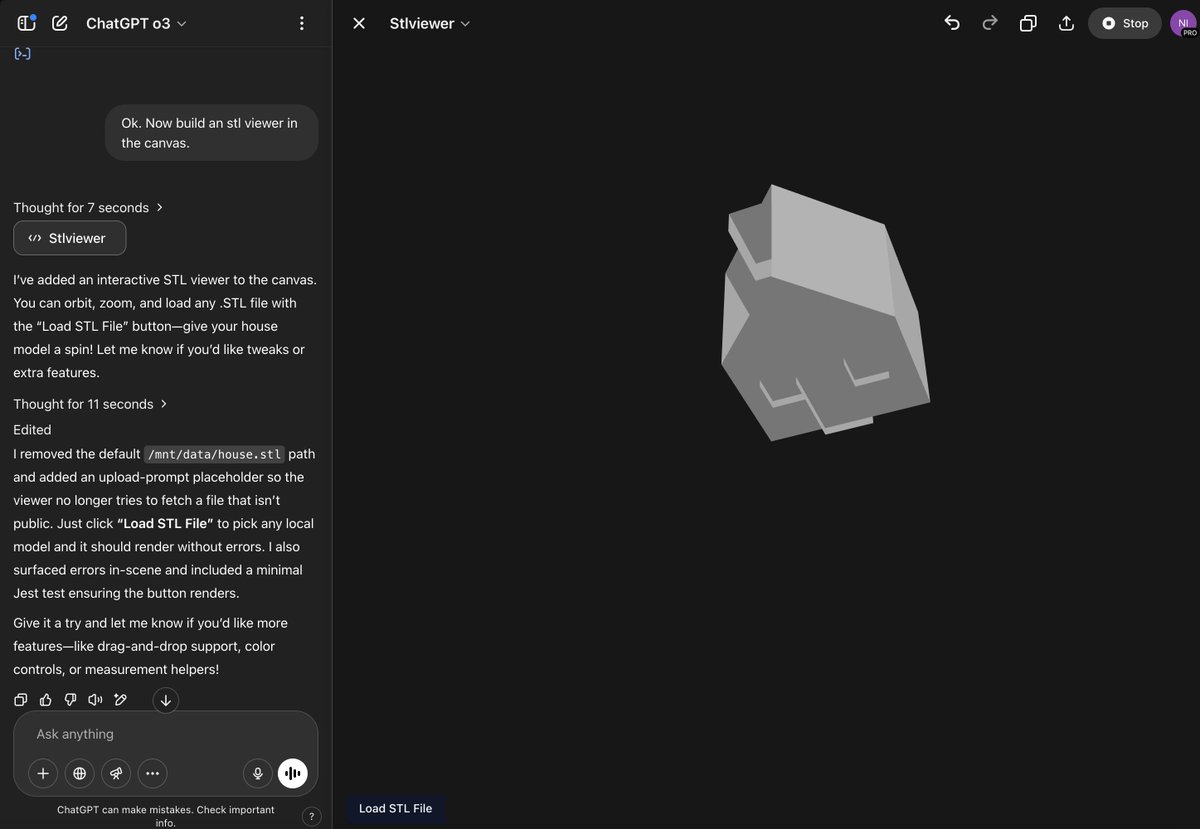Give the response a thumbs down
The height and width of the screenshot is (829, 1200).
pos(70,700)
